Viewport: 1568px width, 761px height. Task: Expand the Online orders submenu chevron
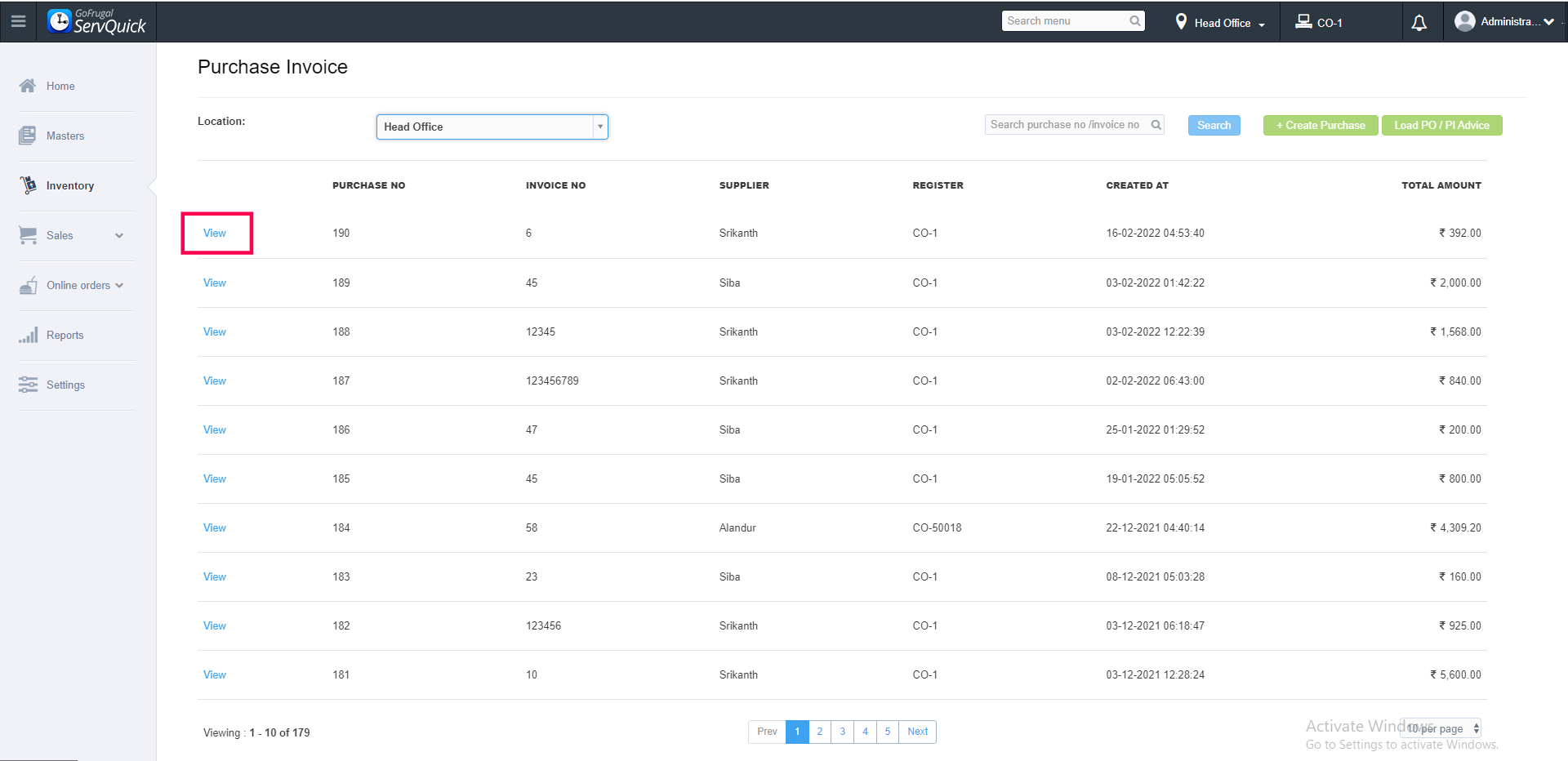119,286
